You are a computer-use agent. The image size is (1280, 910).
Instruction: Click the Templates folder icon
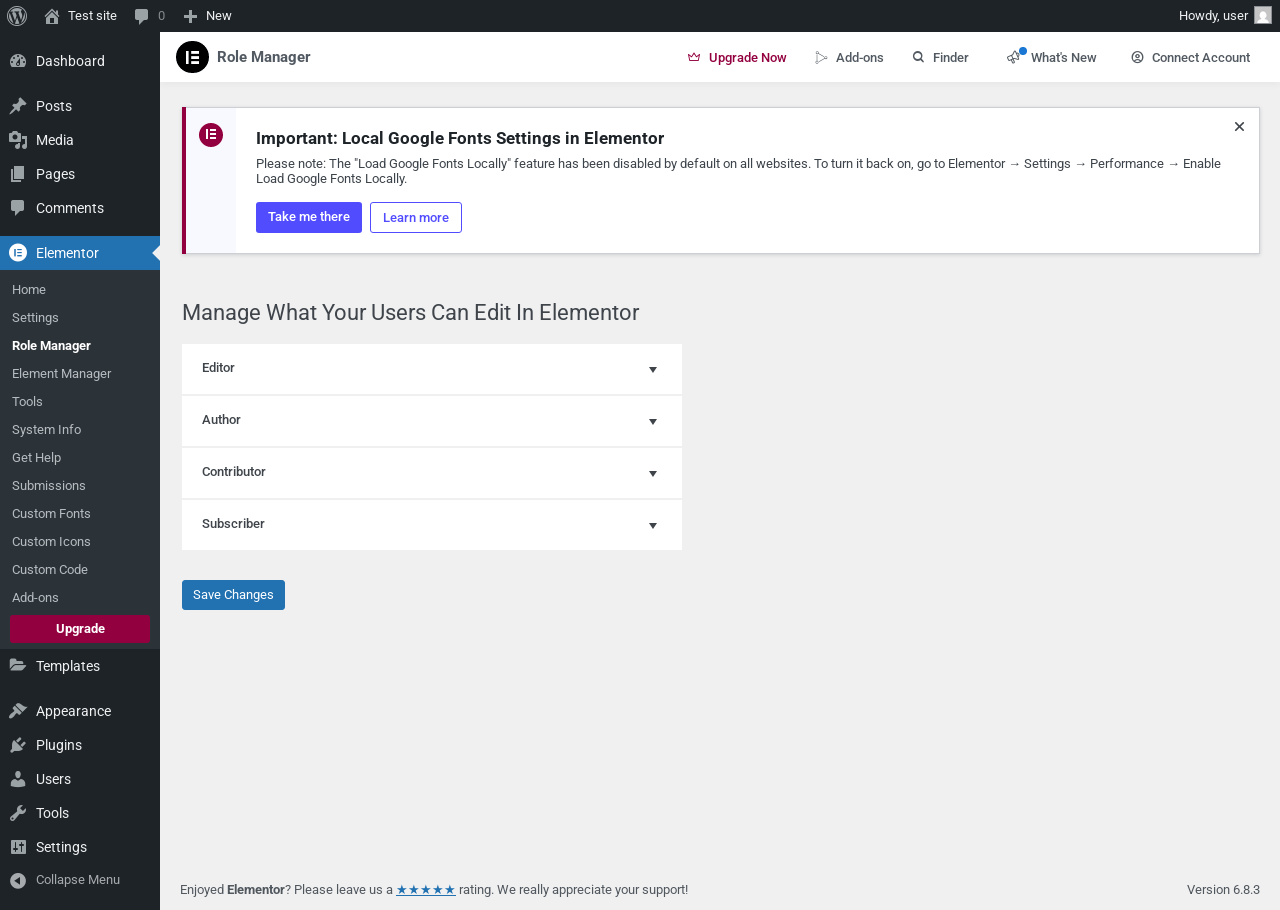tap(18, 666)
